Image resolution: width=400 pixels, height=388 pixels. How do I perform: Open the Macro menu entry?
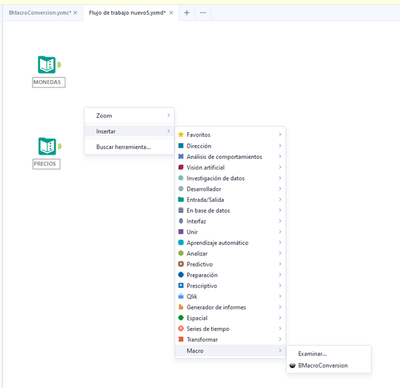[x=230, y=351]
